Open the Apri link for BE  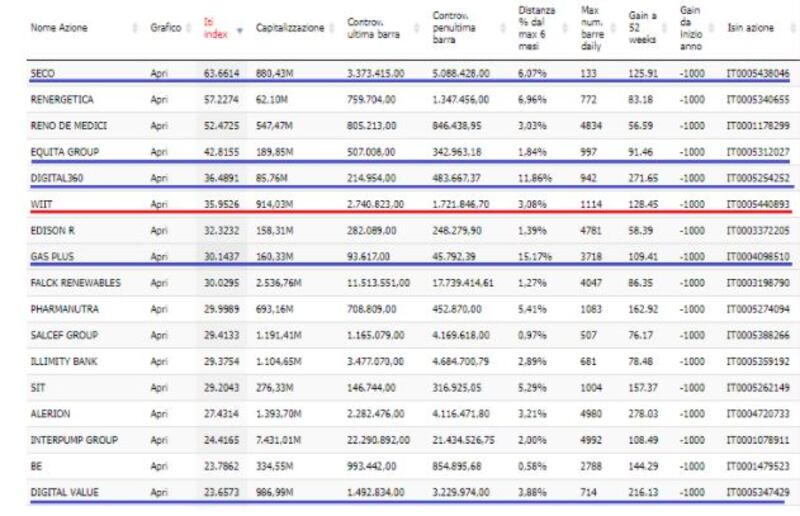159,466
